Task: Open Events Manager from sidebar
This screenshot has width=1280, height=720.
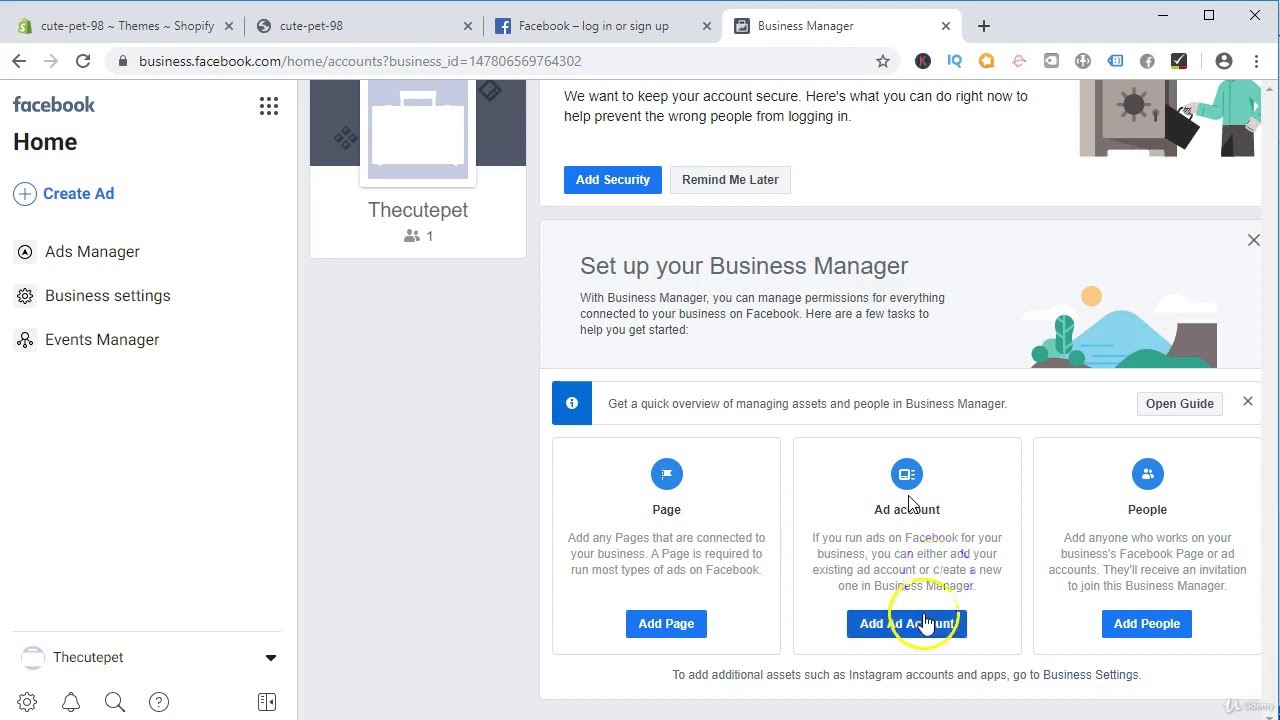Action: point(102,340)
